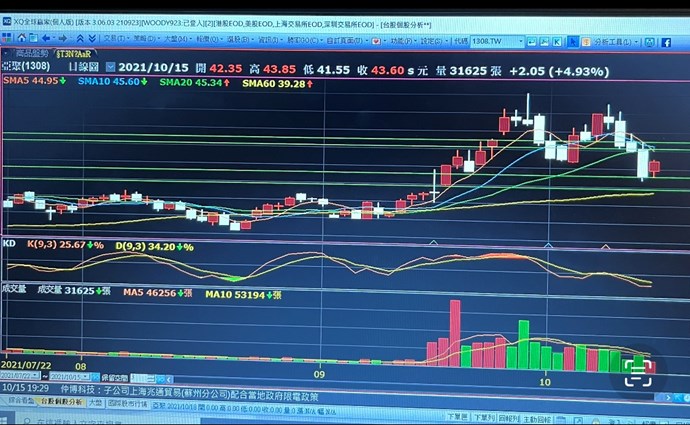Viewport: 690px width, 425px height.
Task: Click the chart icon left of the K button
Action: coord(544,42)
